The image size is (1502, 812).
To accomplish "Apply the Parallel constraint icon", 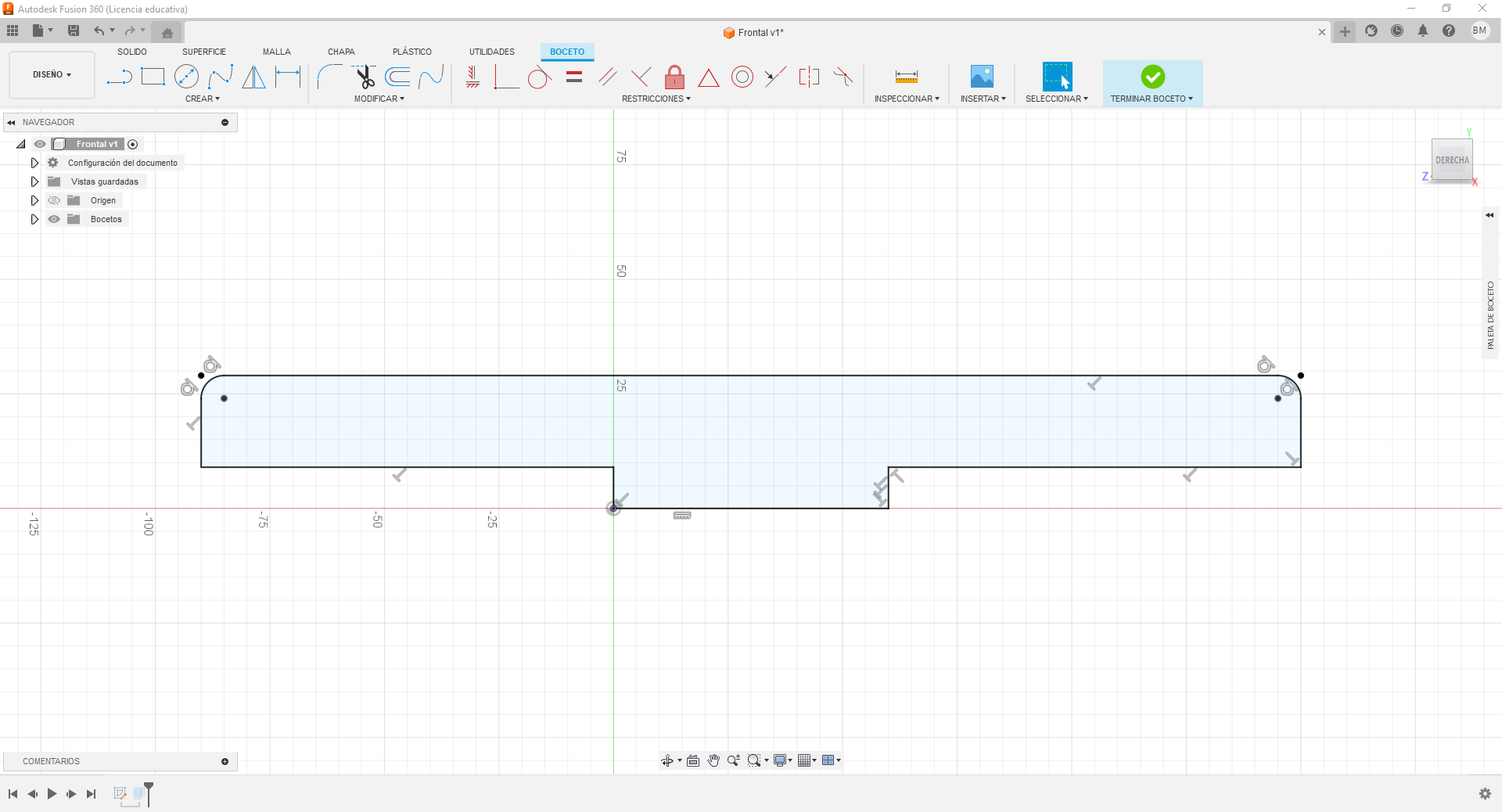I will 608,77.
